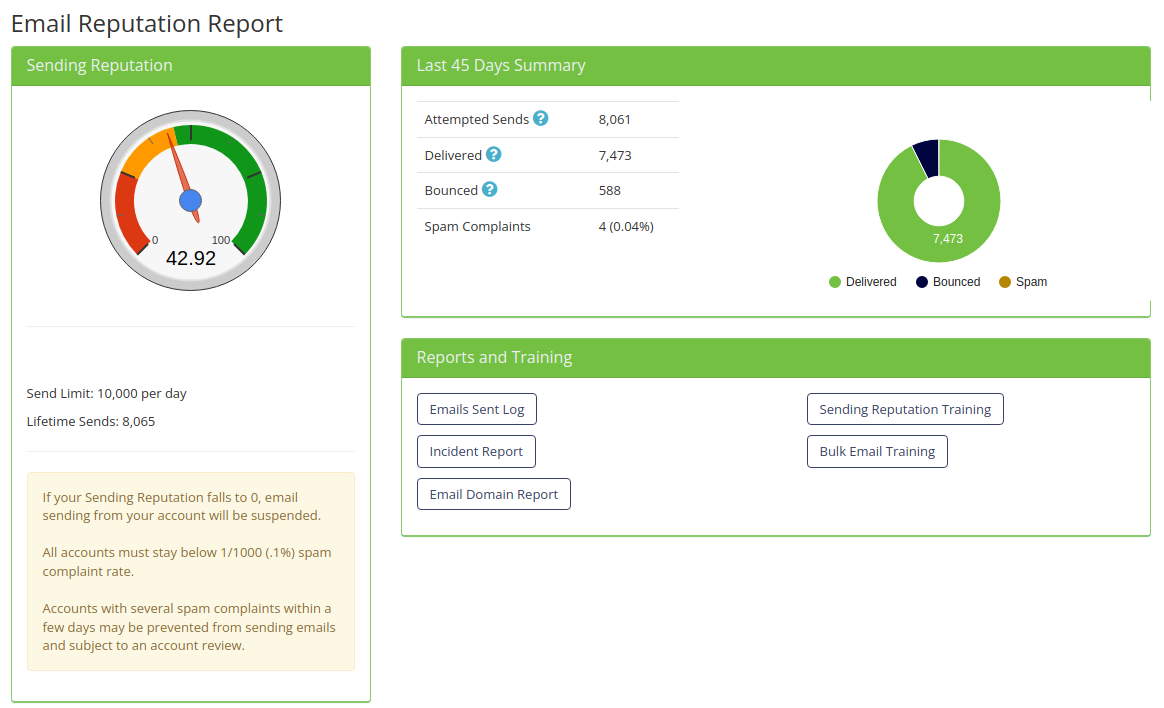Viewport: 1164px width, 708px height.
Task: Click the Spam Complaints label
Action: [x=477, y=226]
